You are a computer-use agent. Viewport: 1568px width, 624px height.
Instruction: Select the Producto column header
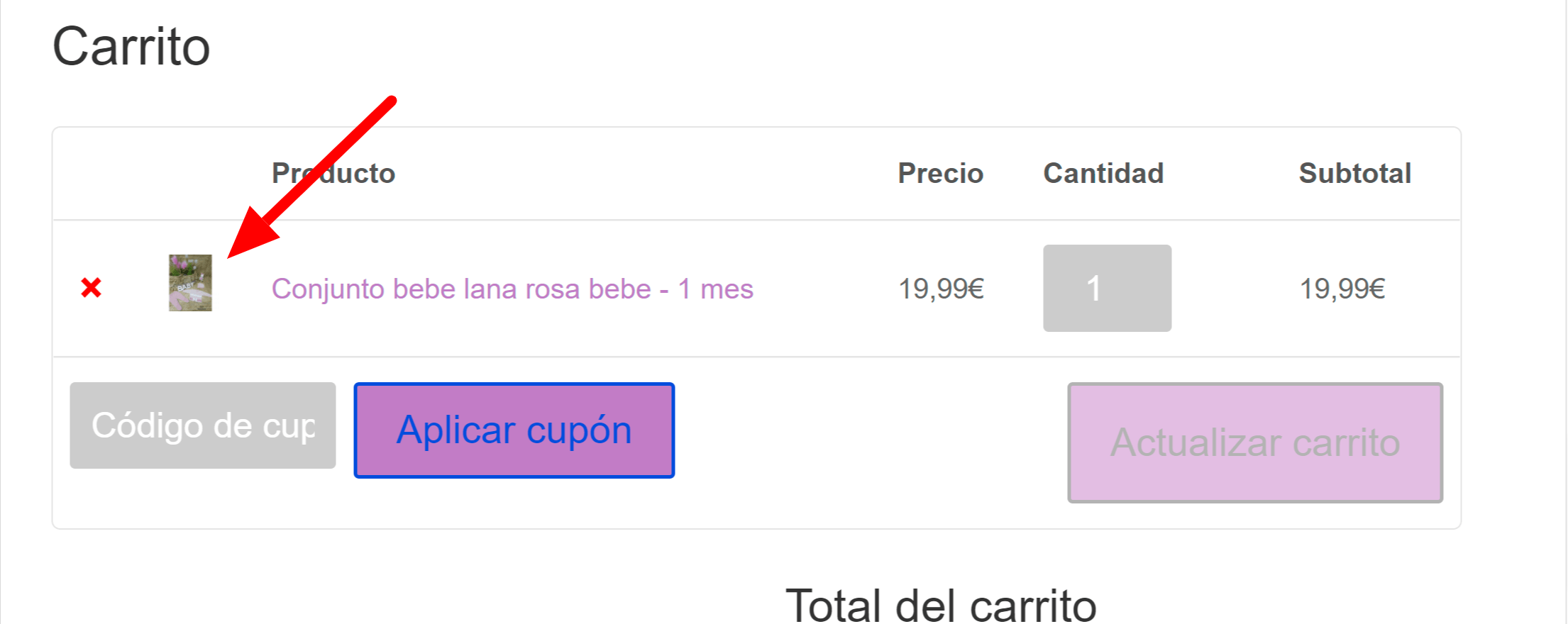point(333,173)
